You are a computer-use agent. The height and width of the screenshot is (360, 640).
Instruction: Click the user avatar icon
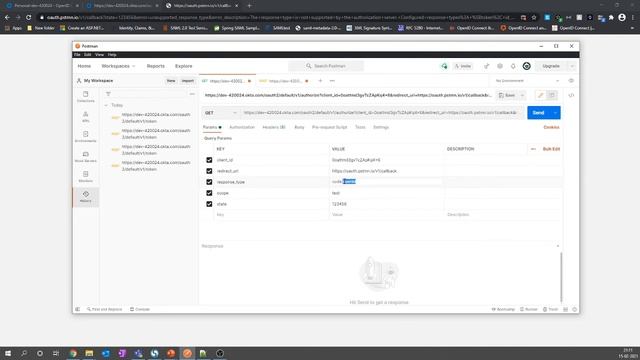pos(527,66)
